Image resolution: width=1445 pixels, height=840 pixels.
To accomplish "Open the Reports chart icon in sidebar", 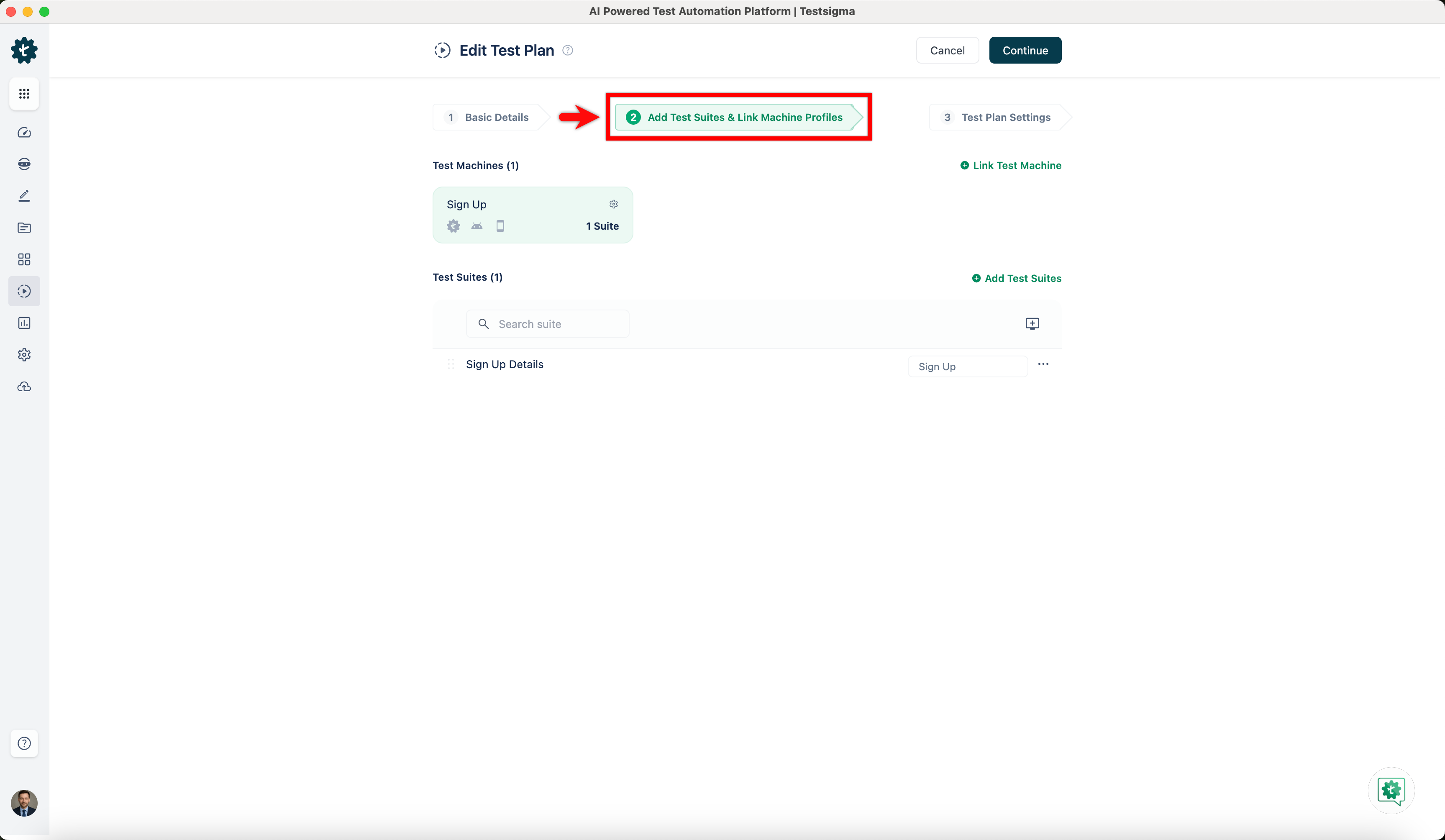I will 24,323.
